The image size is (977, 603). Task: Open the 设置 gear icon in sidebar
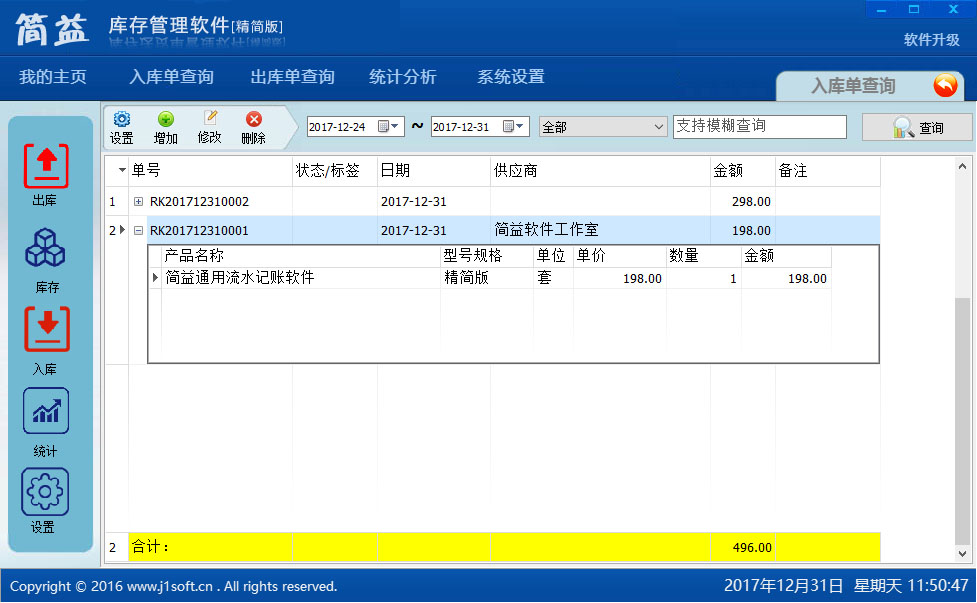[x=45, y=494]
